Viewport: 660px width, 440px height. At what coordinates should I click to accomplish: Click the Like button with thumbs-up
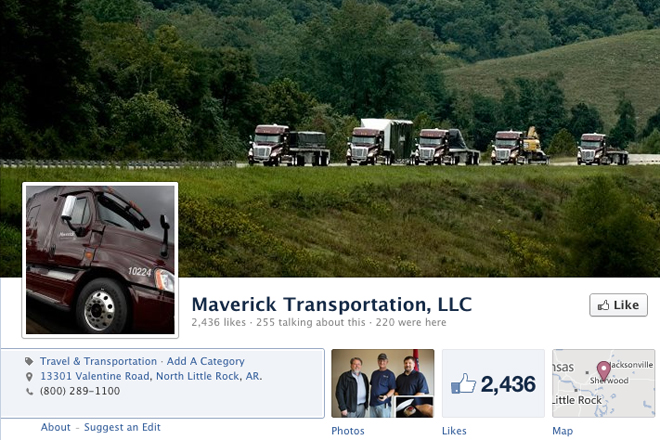618,305
